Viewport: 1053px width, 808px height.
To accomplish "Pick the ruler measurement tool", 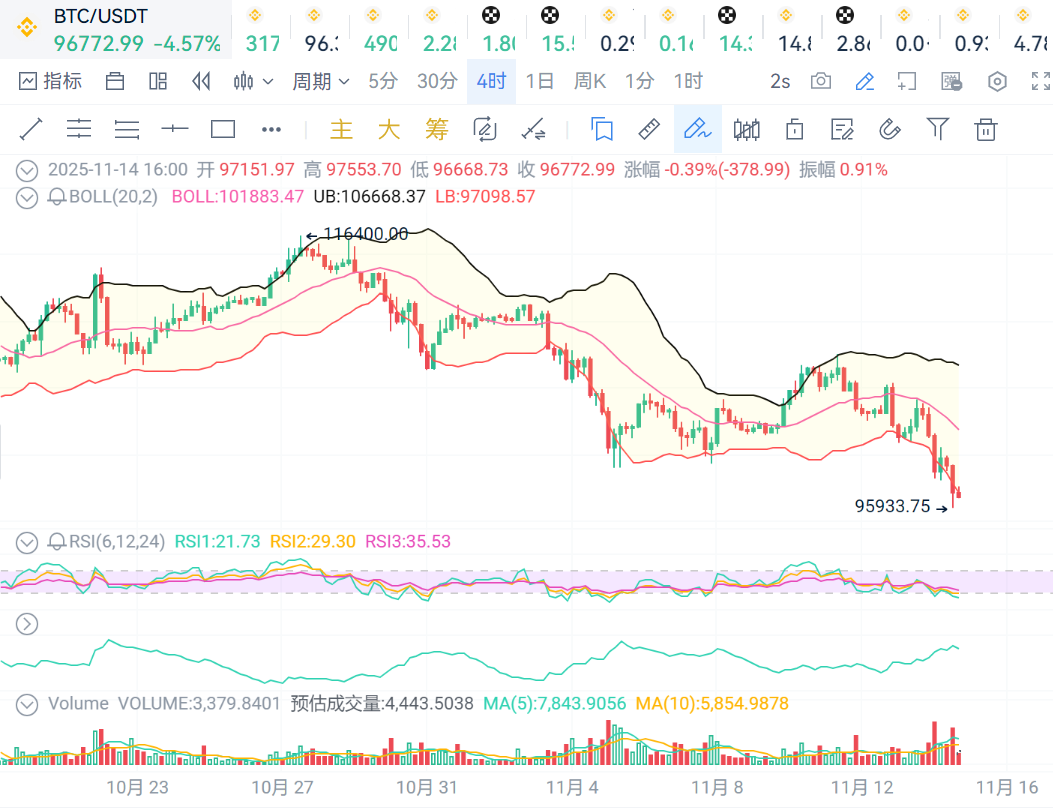I will 649,129.
